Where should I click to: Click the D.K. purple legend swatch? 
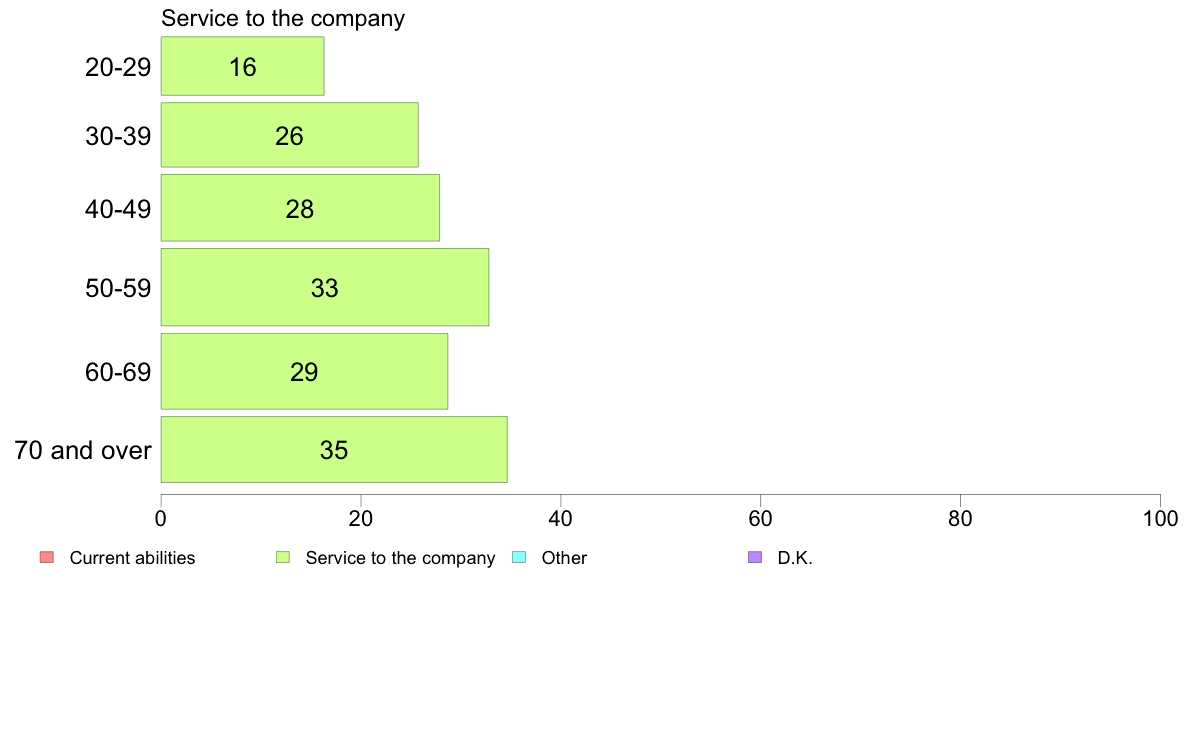pyautogui.click(x=755, y=557)
